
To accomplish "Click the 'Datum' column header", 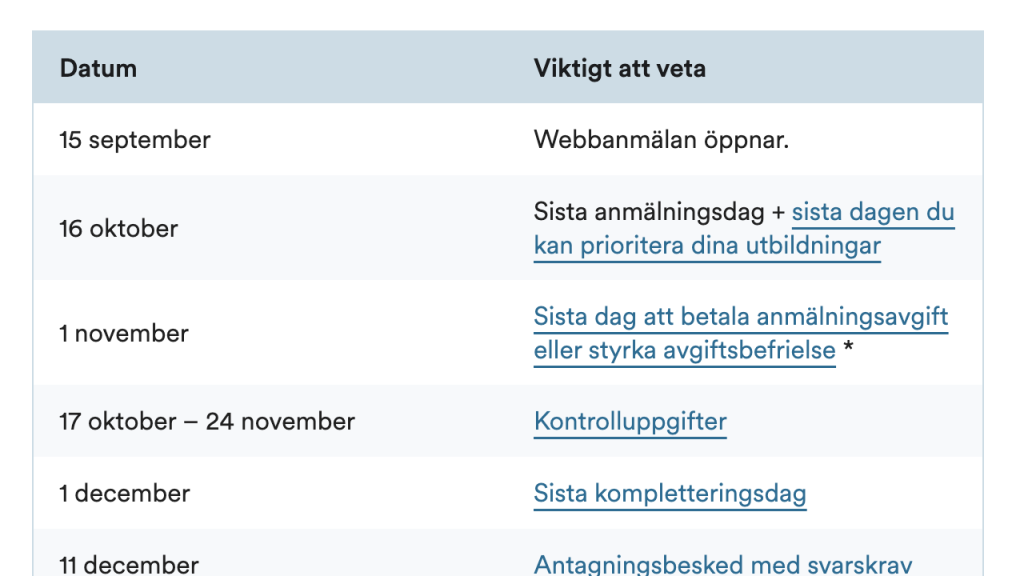I will point(99,69).
